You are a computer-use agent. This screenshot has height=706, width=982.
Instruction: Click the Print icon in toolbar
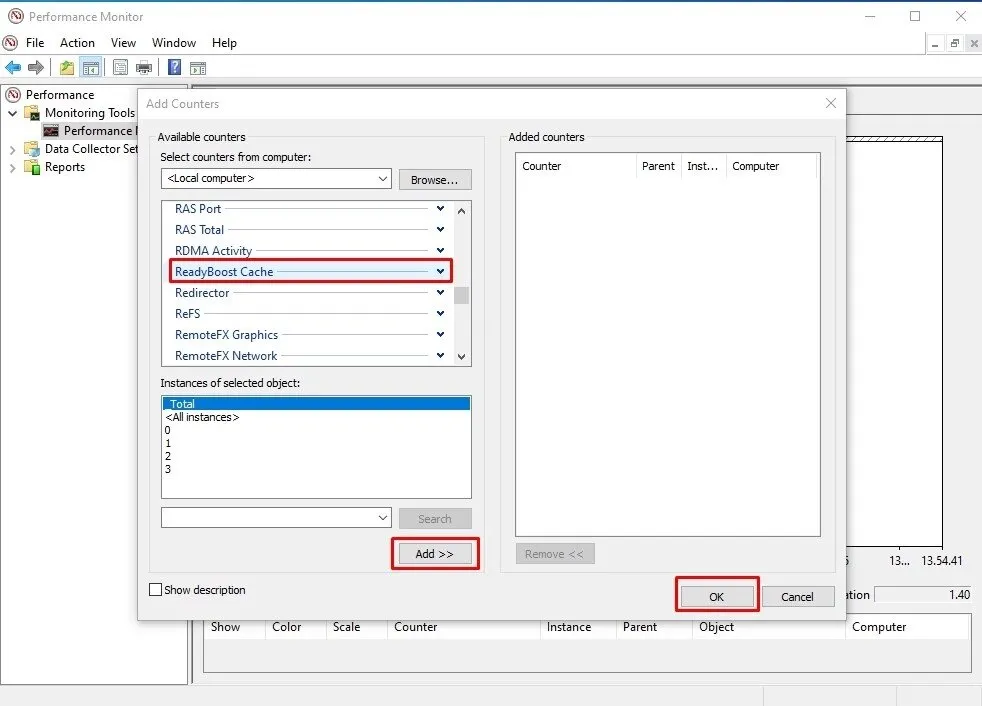144,68
